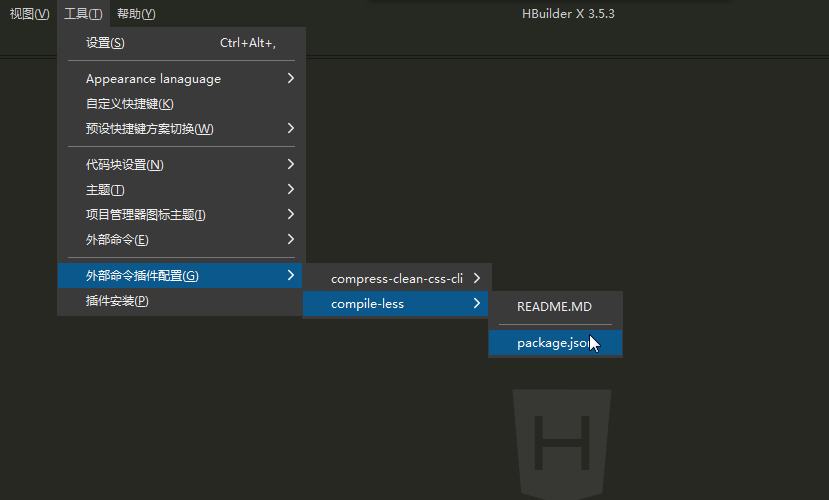Open 代码块设置(N) submenu
This screenshot has width=829, height=500.
point(181,164)
